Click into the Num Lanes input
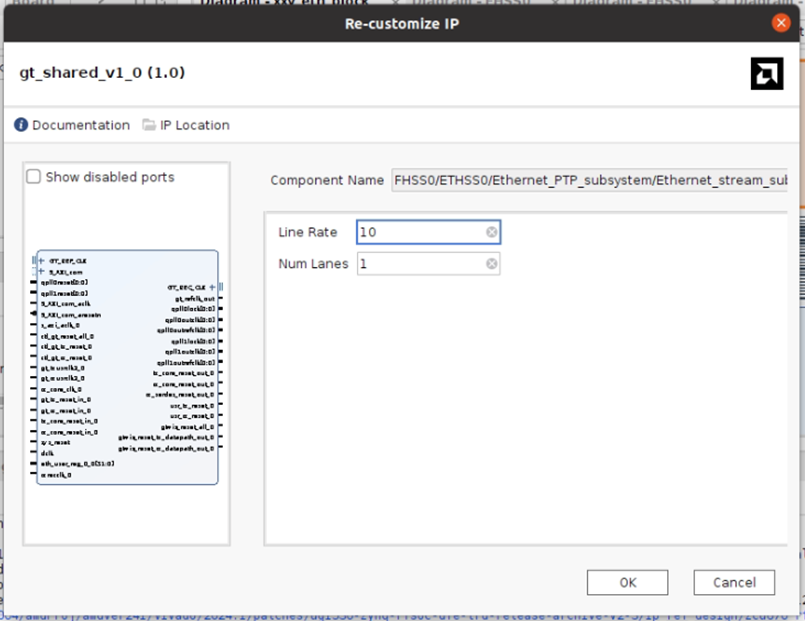Screen dimensions: 805x621 [x=420, y=264]
